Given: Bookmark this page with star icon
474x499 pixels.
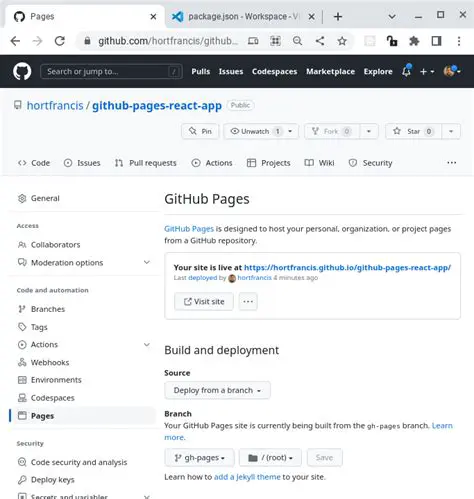Looking at the screenshot, I should click(342, 41).
